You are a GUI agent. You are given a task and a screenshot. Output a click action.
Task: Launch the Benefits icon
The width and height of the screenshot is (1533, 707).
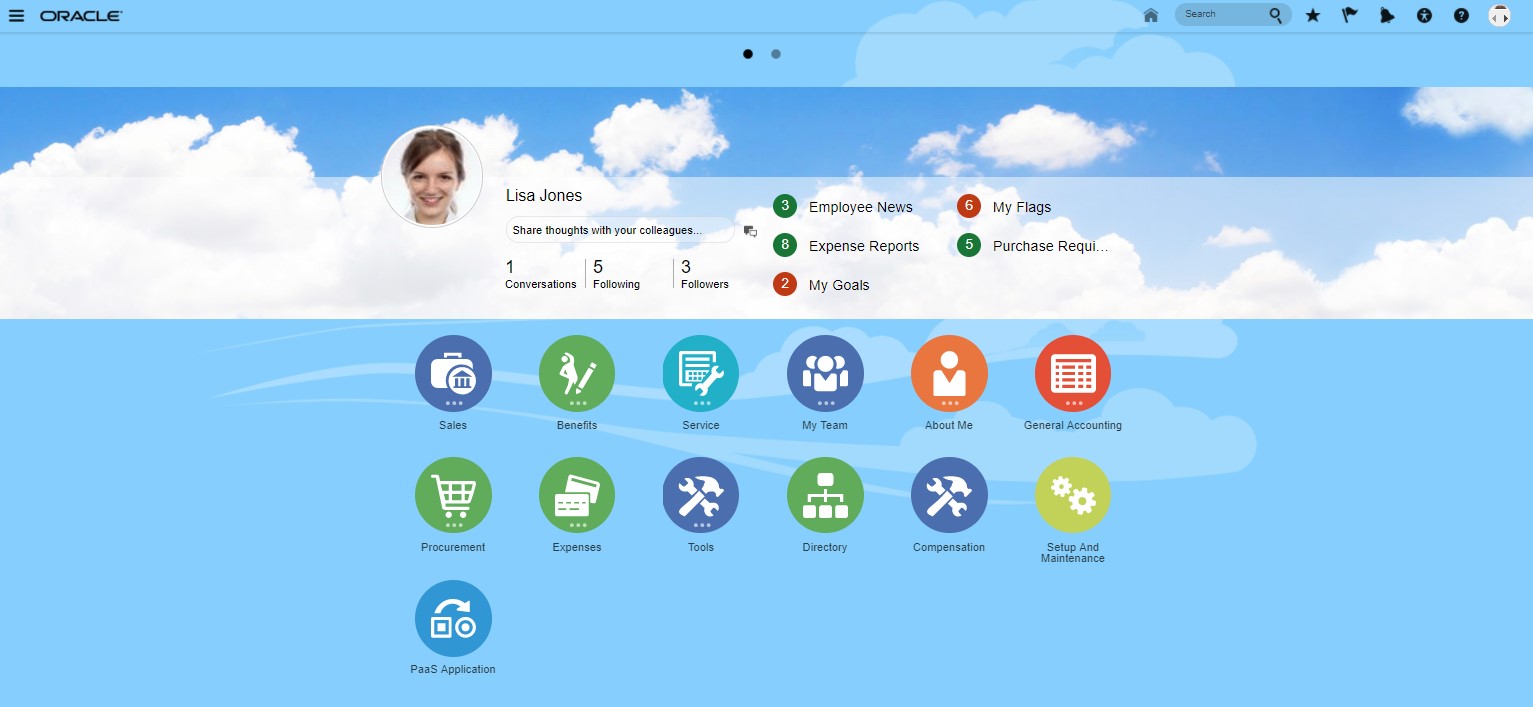(x=576, y=373)
